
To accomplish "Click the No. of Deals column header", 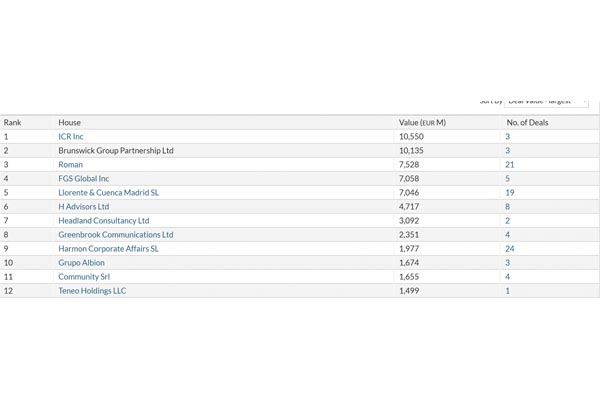I will [527, 122].
